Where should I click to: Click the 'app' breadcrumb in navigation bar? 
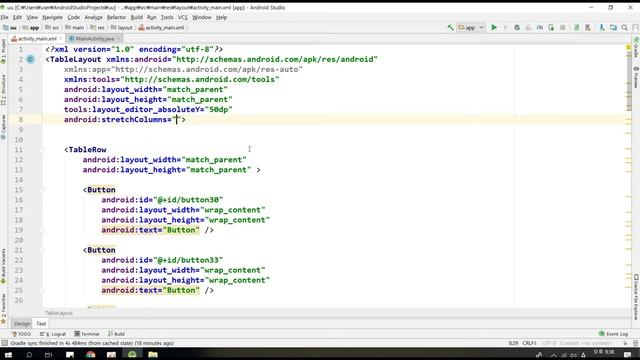click(31, 28)
